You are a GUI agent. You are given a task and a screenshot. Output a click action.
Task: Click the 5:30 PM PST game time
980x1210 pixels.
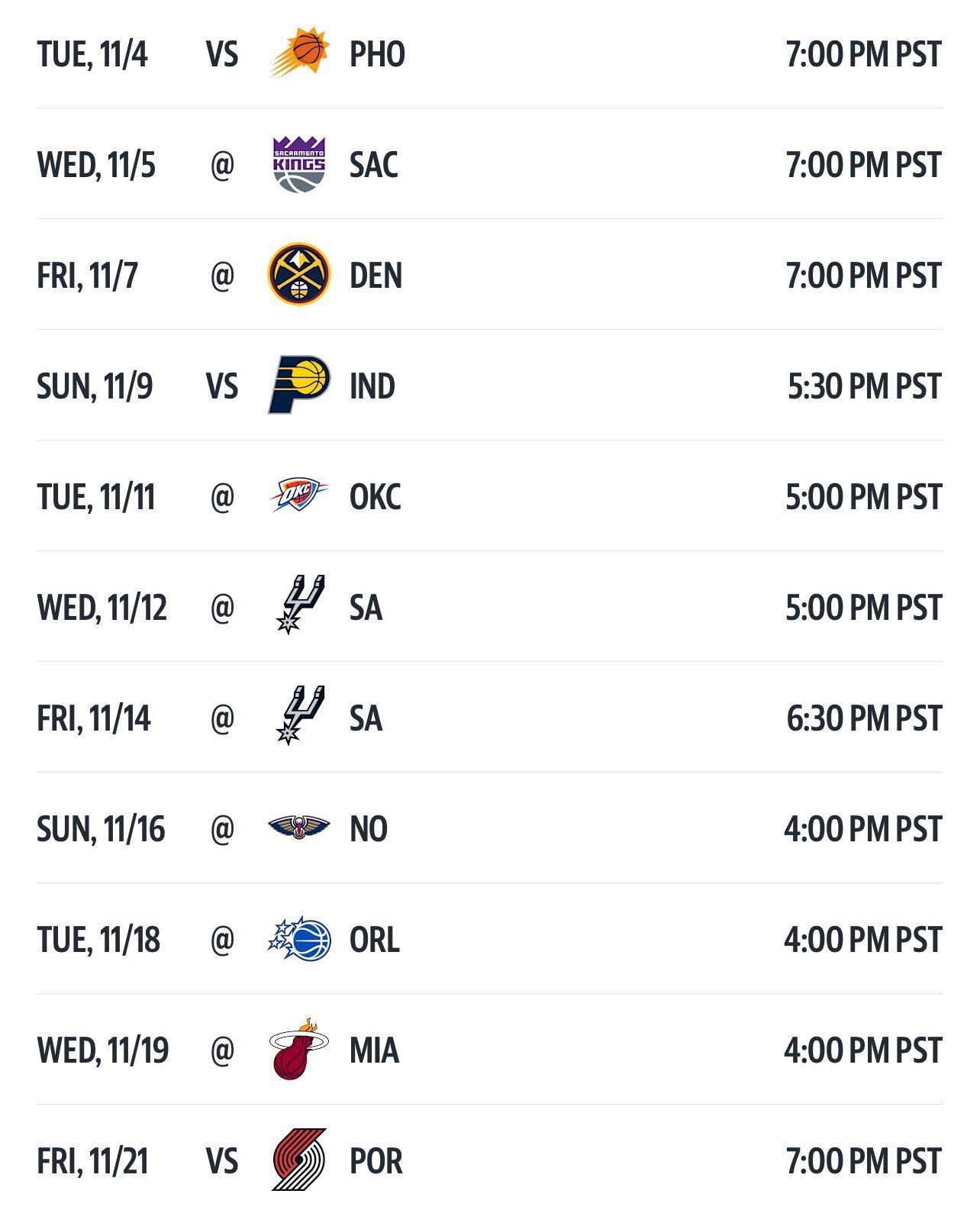865,386
